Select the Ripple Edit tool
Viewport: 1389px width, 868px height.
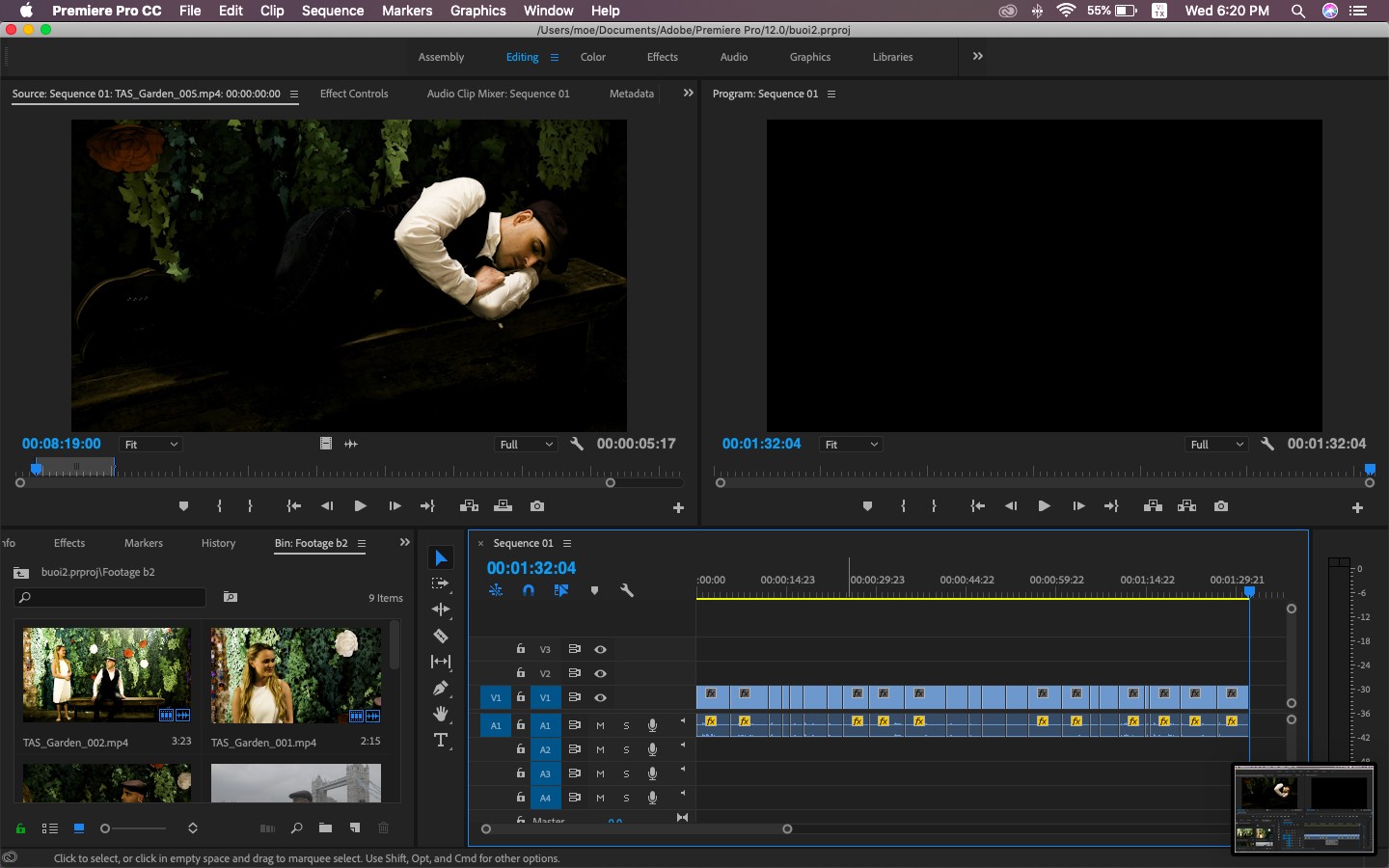point(441,610)
